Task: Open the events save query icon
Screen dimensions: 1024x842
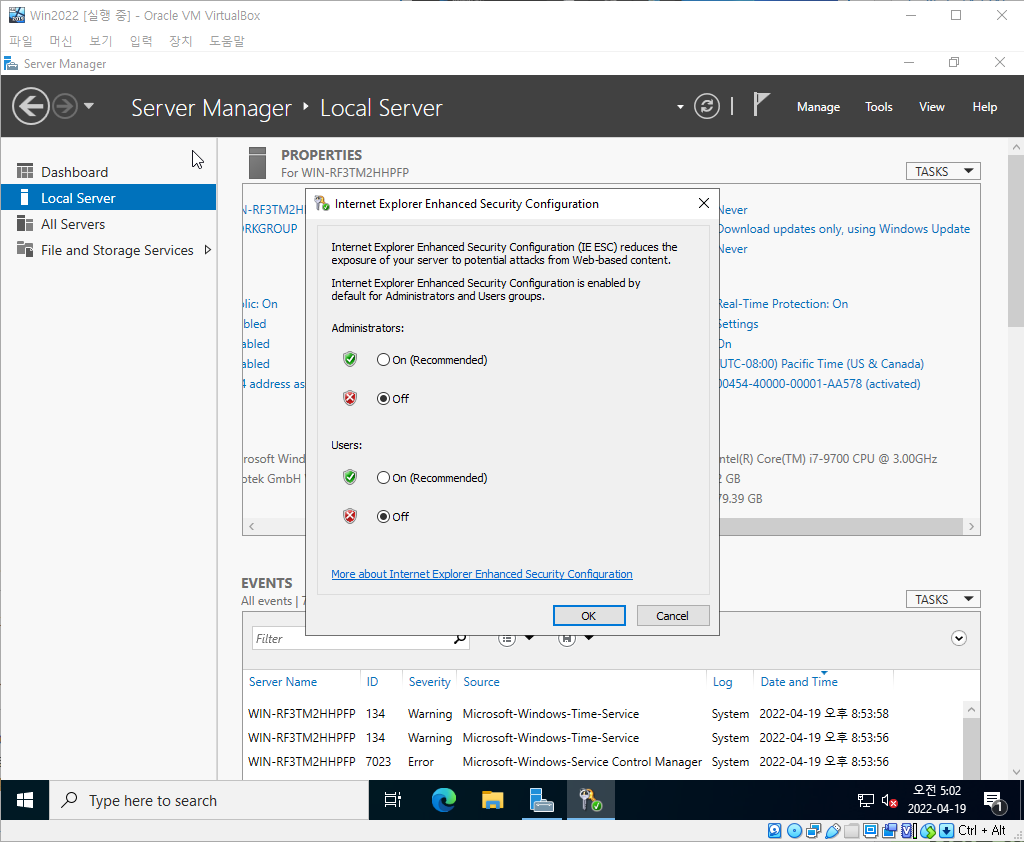Action: [566, 639]
